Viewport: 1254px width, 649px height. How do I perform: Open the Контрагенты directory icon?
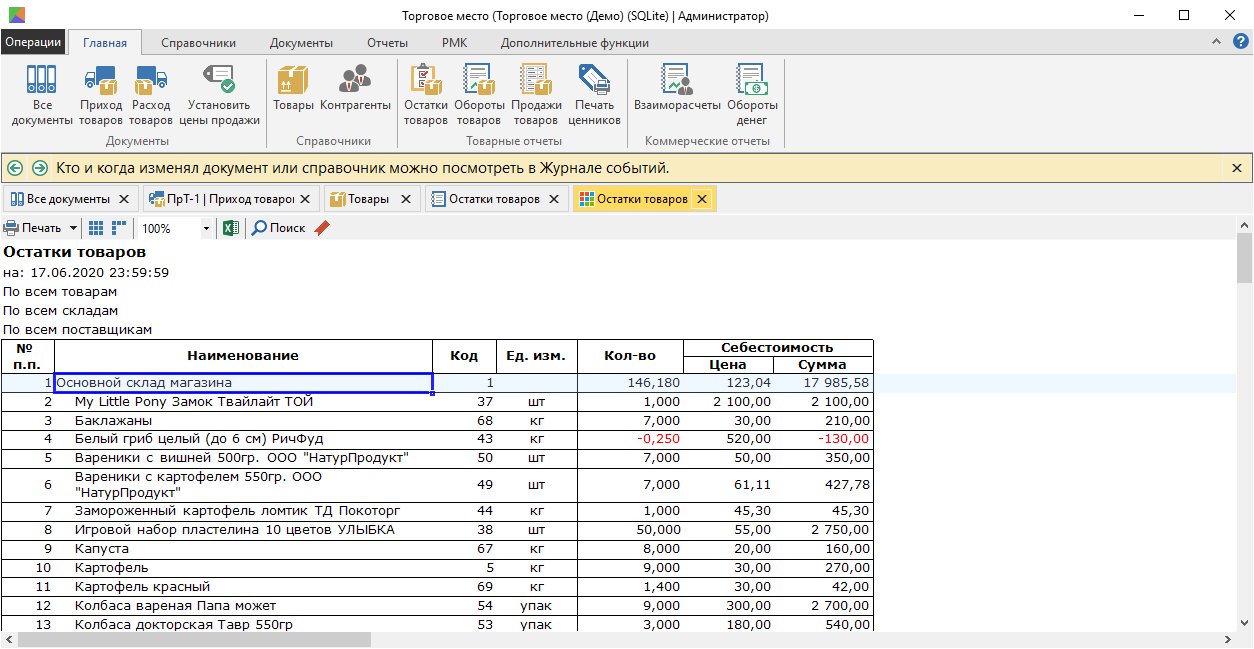(355, 88)
